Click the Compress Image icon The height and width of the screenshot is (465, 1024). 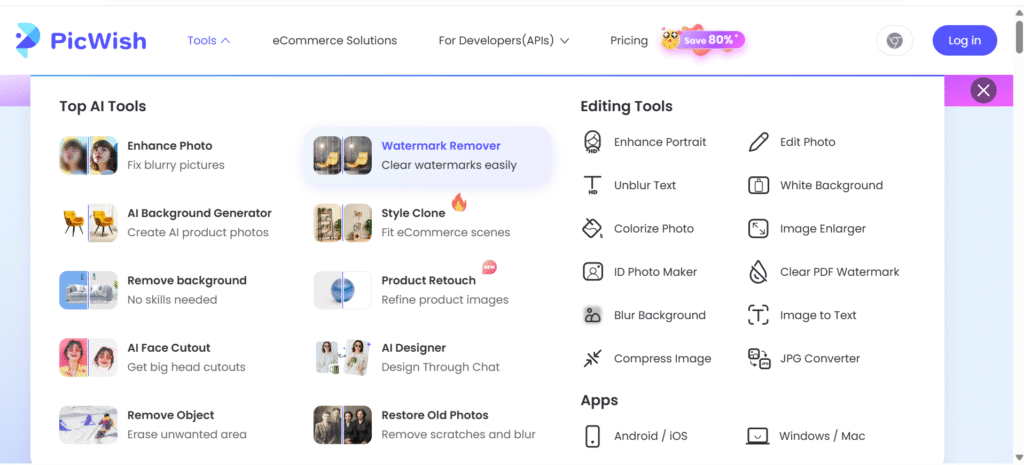(593, 358)
